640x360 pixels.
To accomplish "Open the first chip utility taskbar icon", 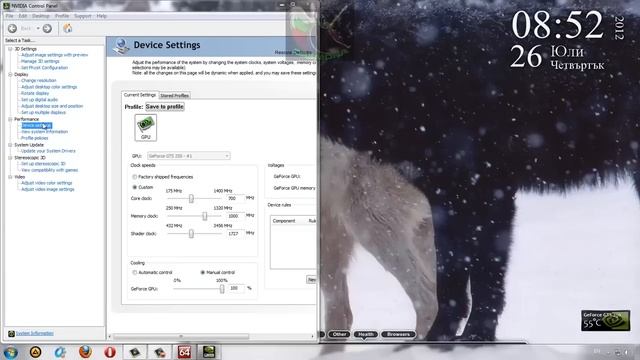I will [135, 352].
